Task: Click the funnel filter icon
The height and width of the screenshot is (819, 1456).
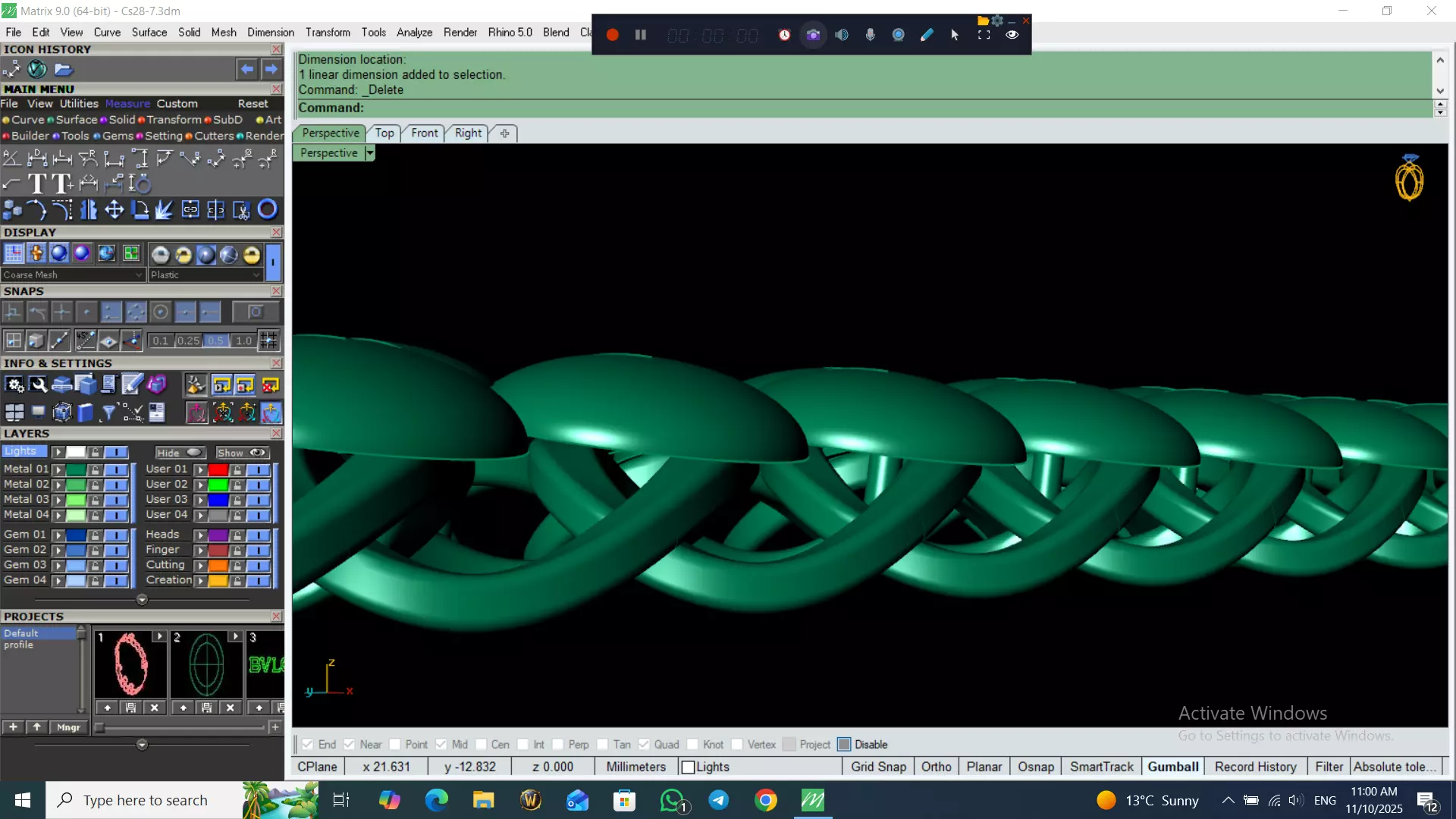Action: click(x=108, y=413)
